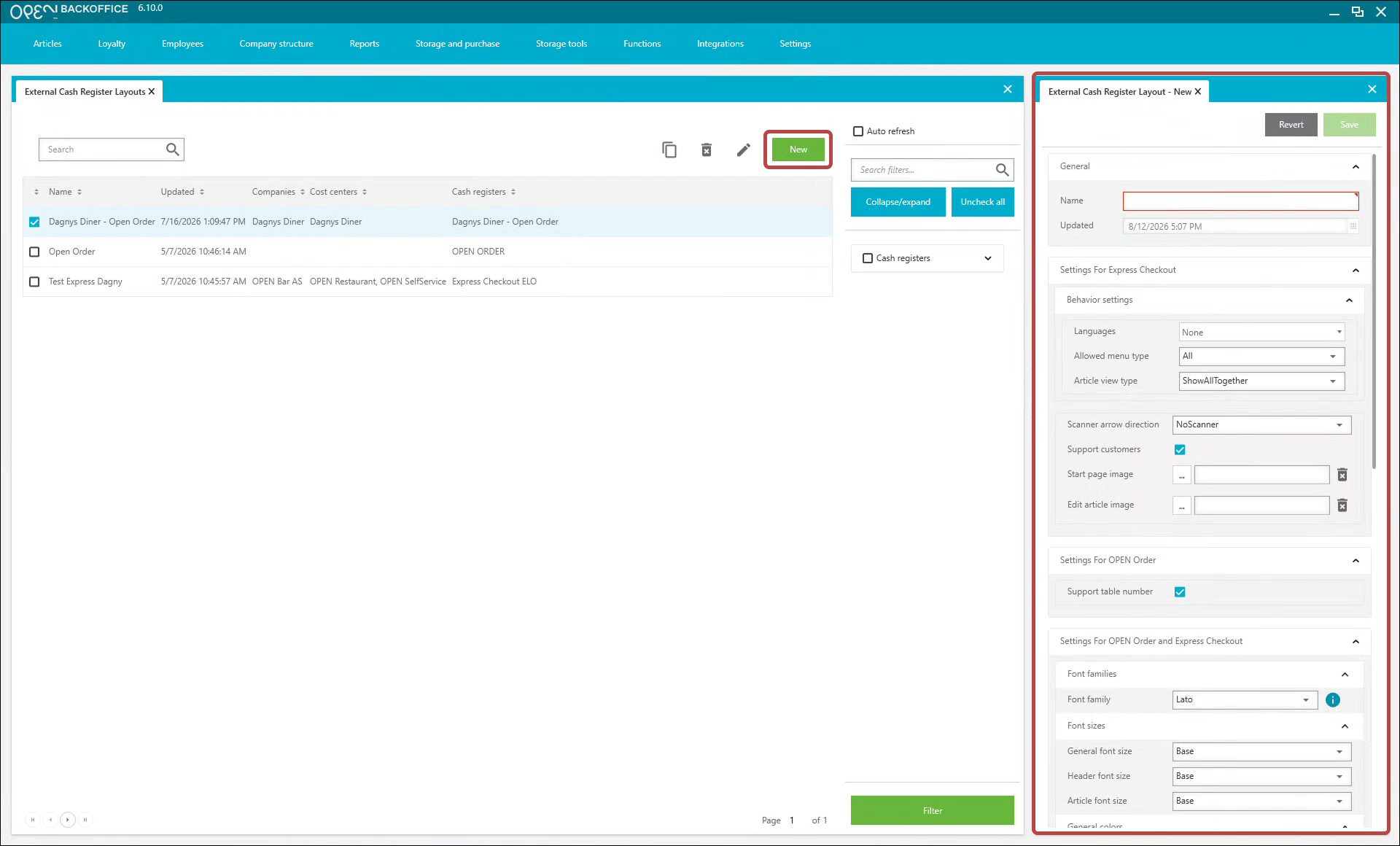This screenshot has height=846, width=1400.
Task: Go to last page in pager
Action: (85, 820)
